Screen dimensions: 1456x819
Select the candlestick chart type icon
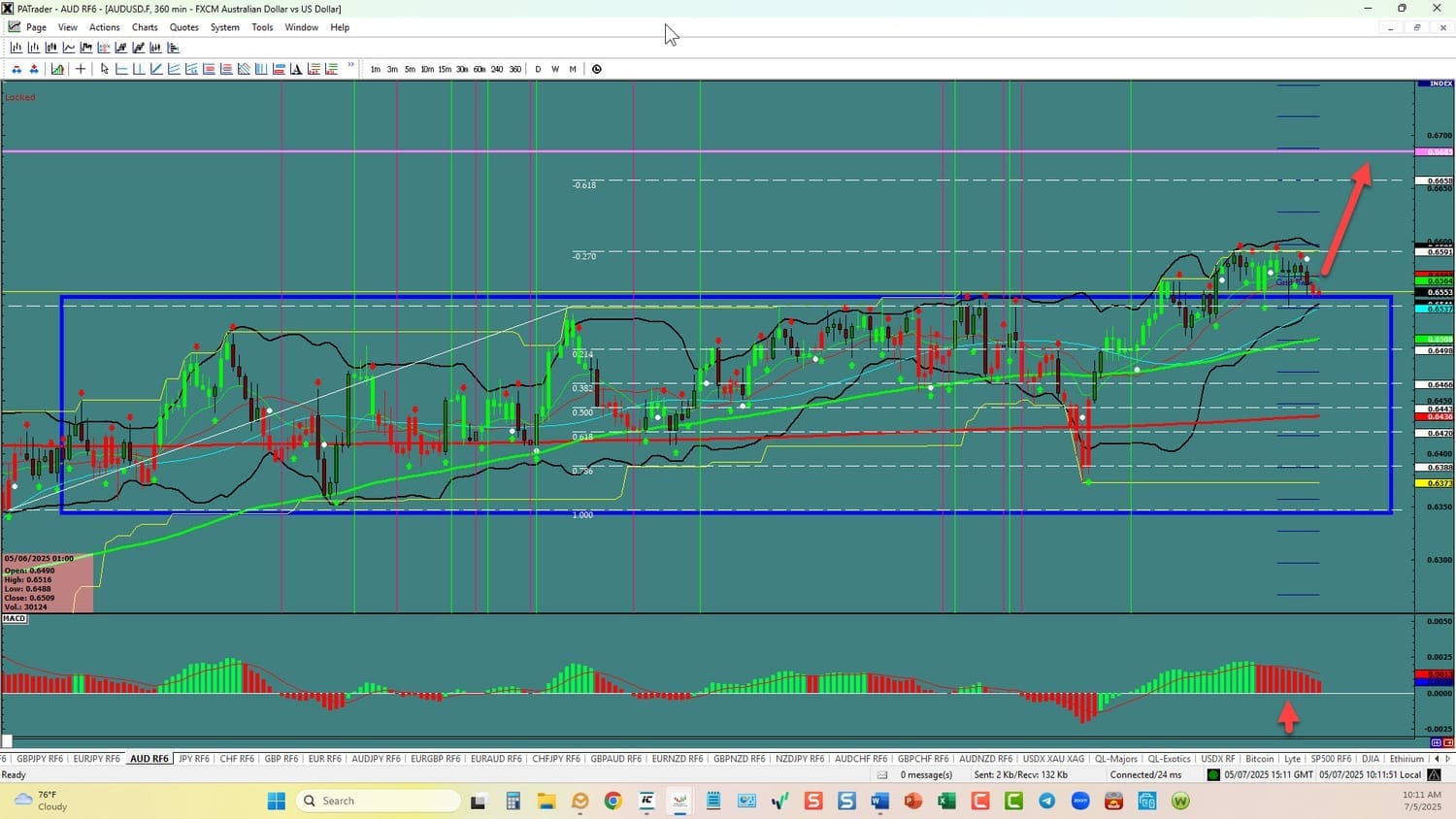click(51, 48)
